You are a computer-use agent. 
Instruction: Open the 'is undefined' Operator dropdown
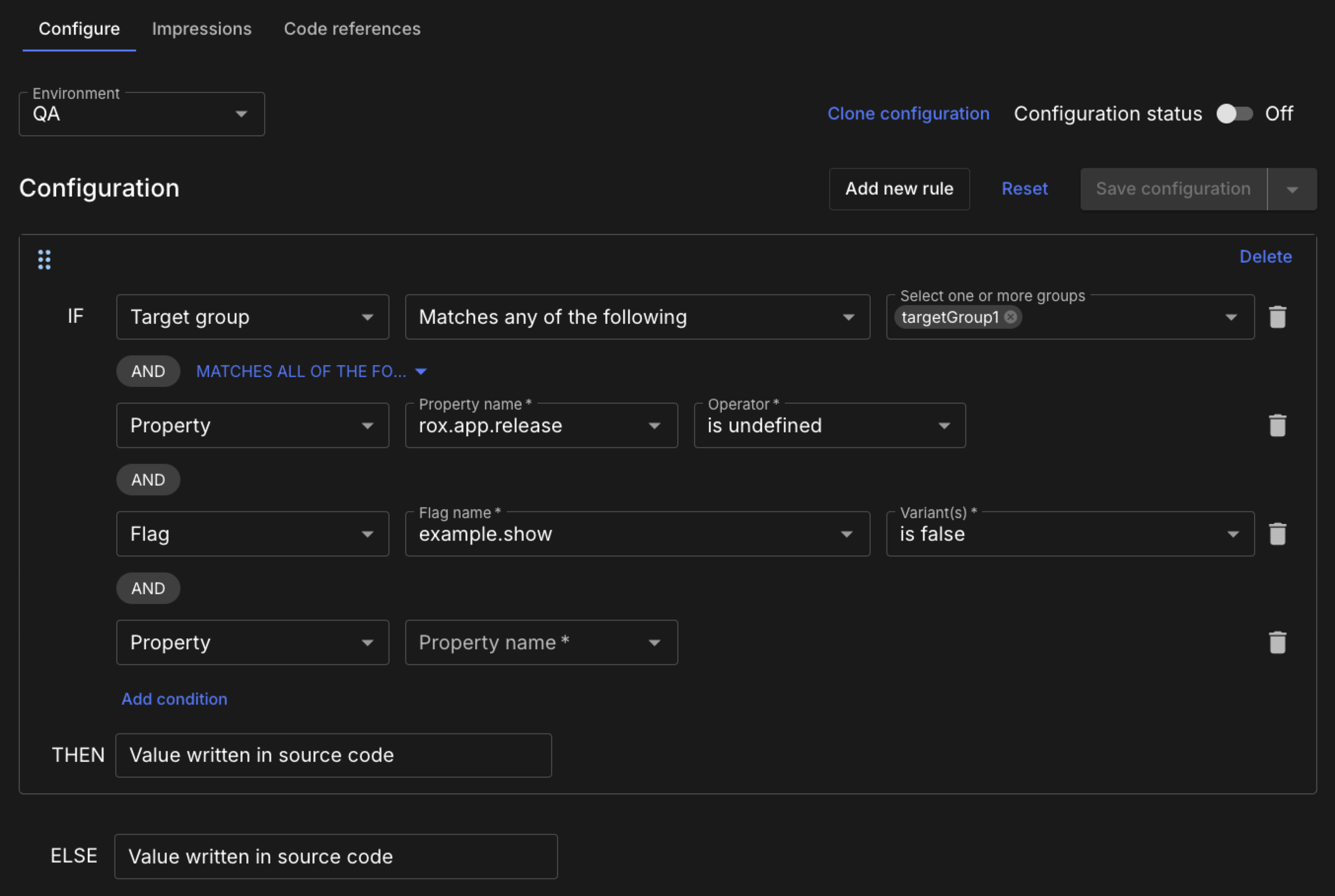(829, 426)
